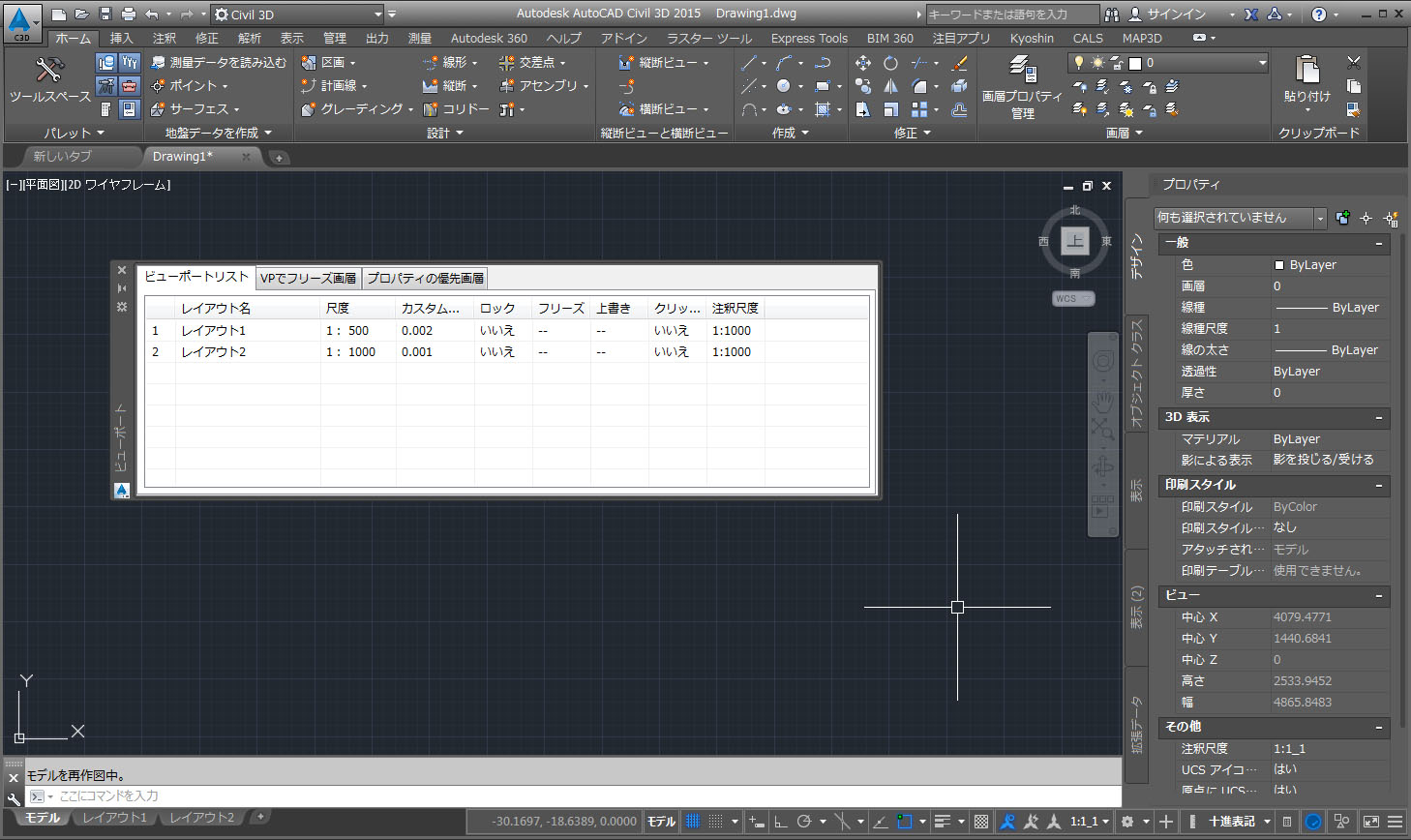
Task: Expand the 地盤データを作成 panel dropdown
Action: [219, 133]
